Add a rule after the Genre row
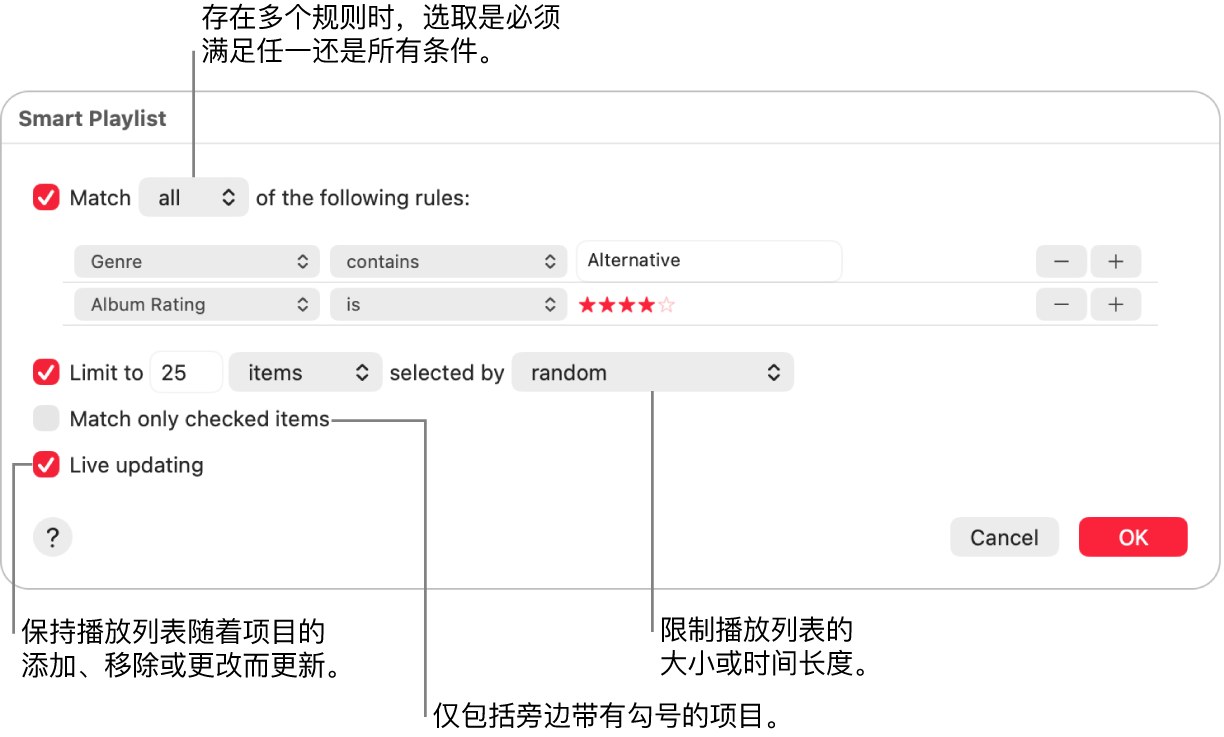 click(1116, 262)
